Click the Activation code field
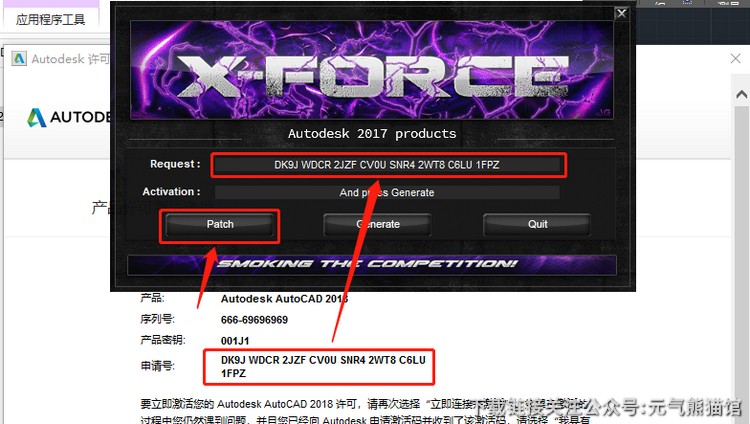This screenshot has height=424, width=750. click(387, 192)
